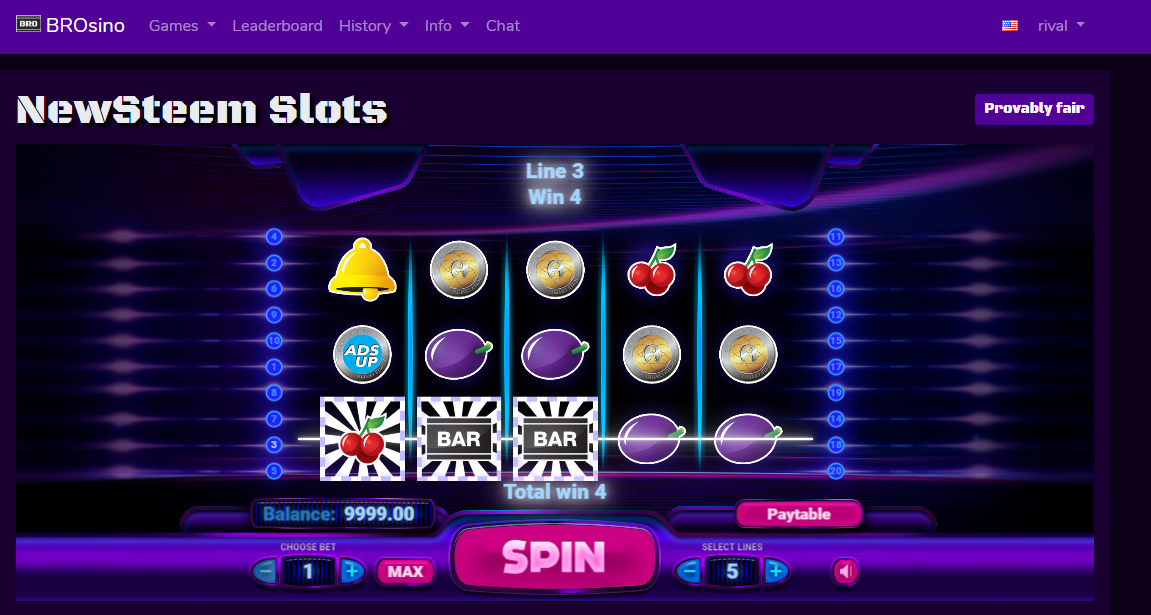
Task: Click the yellow bell symbol
Action: pyautogui.click(x=362, y=269)
